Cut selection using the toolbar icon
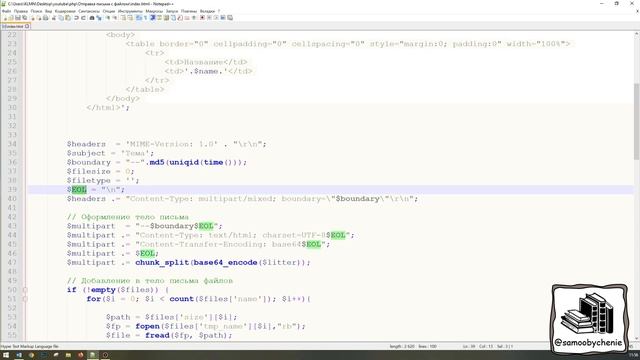 (x=54, y=18)
